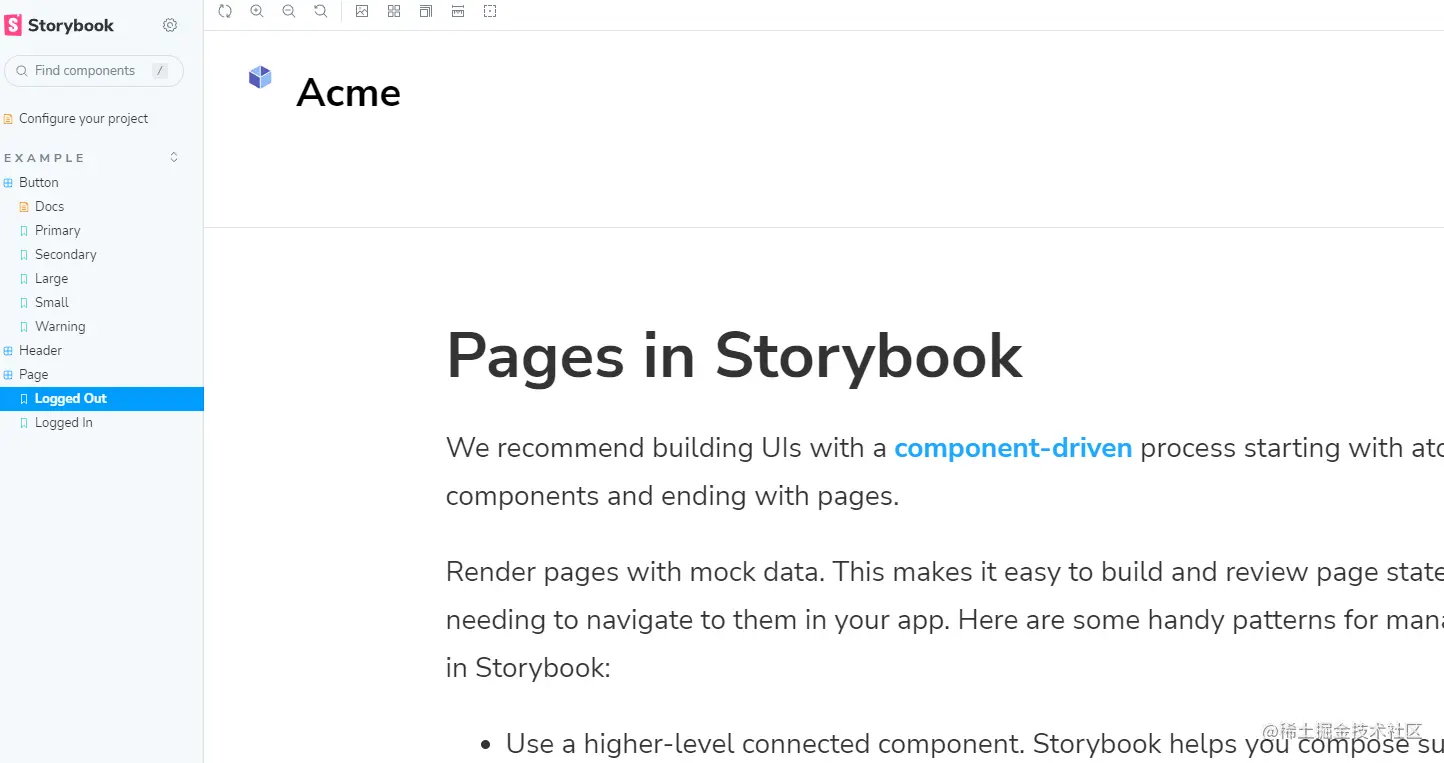Open Configure your project page
This screenshot has height=763, width=1444.
pos(83,118)
